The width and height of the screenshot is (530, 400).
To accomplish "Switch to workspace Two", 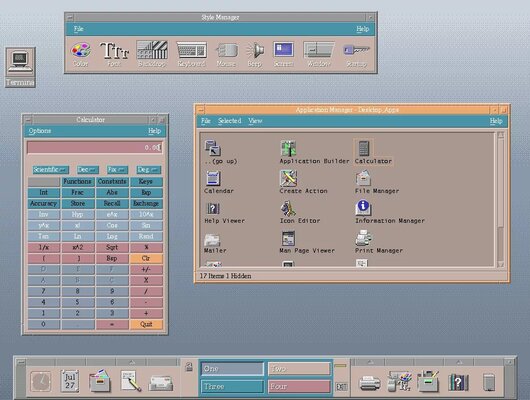I will (299, 369).
